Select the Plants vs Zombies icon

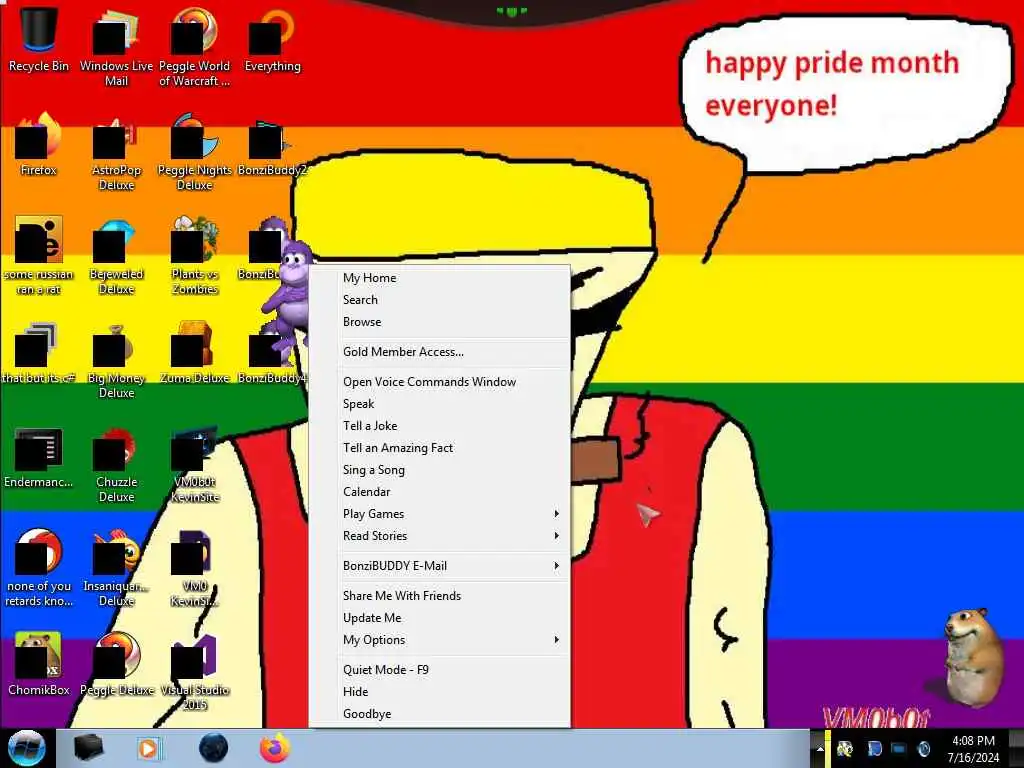pos(195,255)
